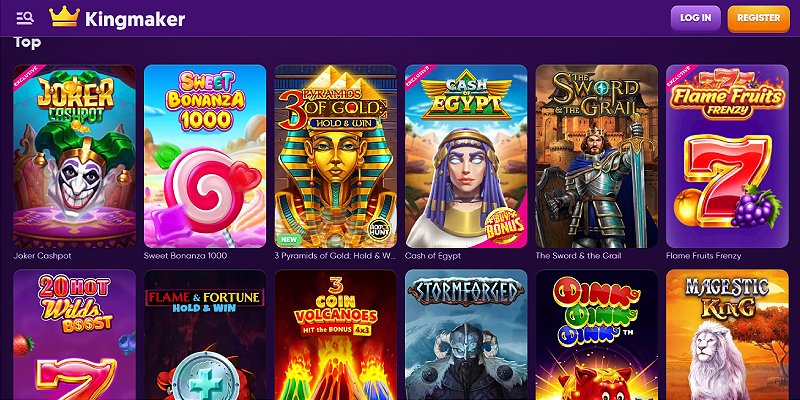
Task: Open The Sword & the Grail tile
Action: 596,156
